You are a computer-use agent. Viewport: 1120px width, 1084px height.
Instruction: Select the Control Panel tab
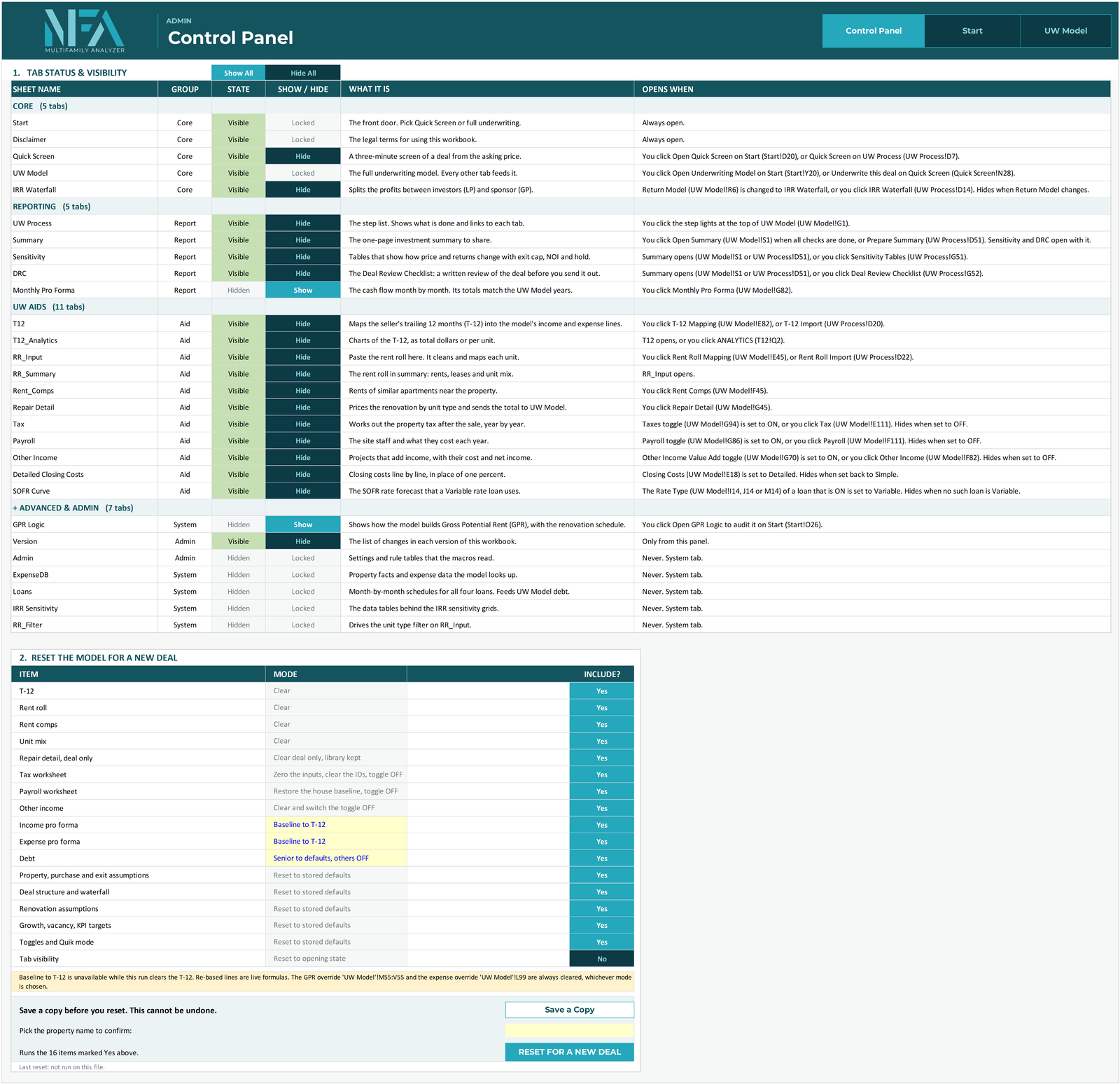coord(873,31)
